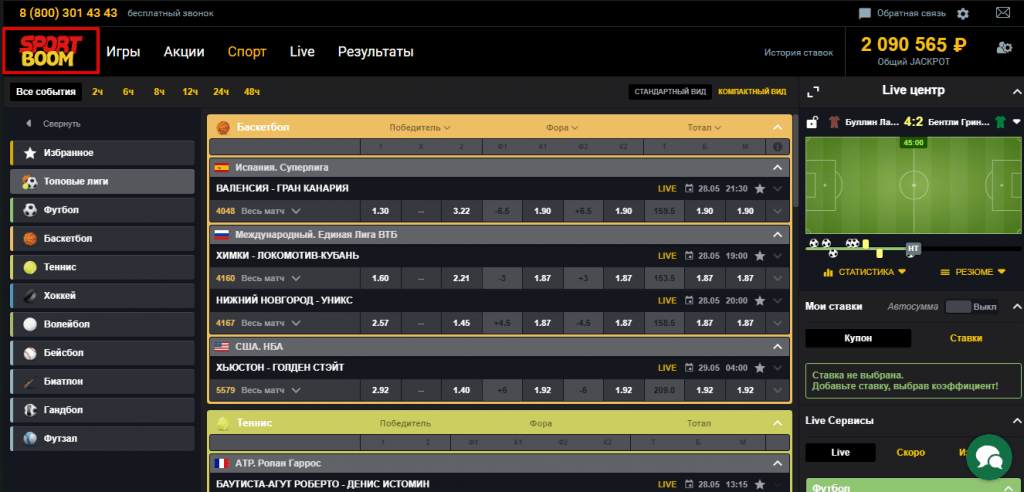
Task: Click the tennis ball icon in the Теннис header
Action: [223, 423]
